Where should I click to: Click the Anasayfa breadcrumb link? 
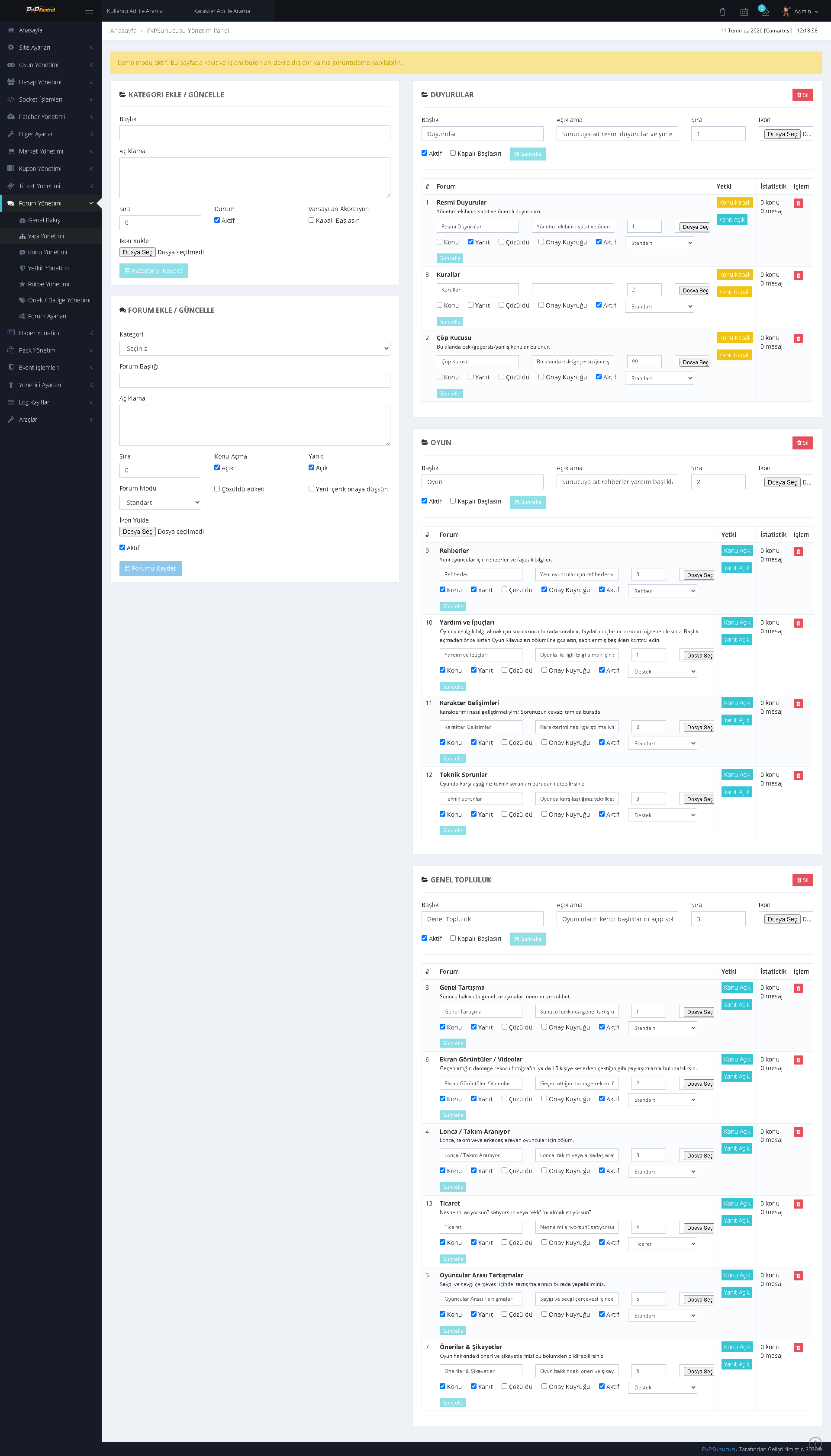click(x=123, y=31)
